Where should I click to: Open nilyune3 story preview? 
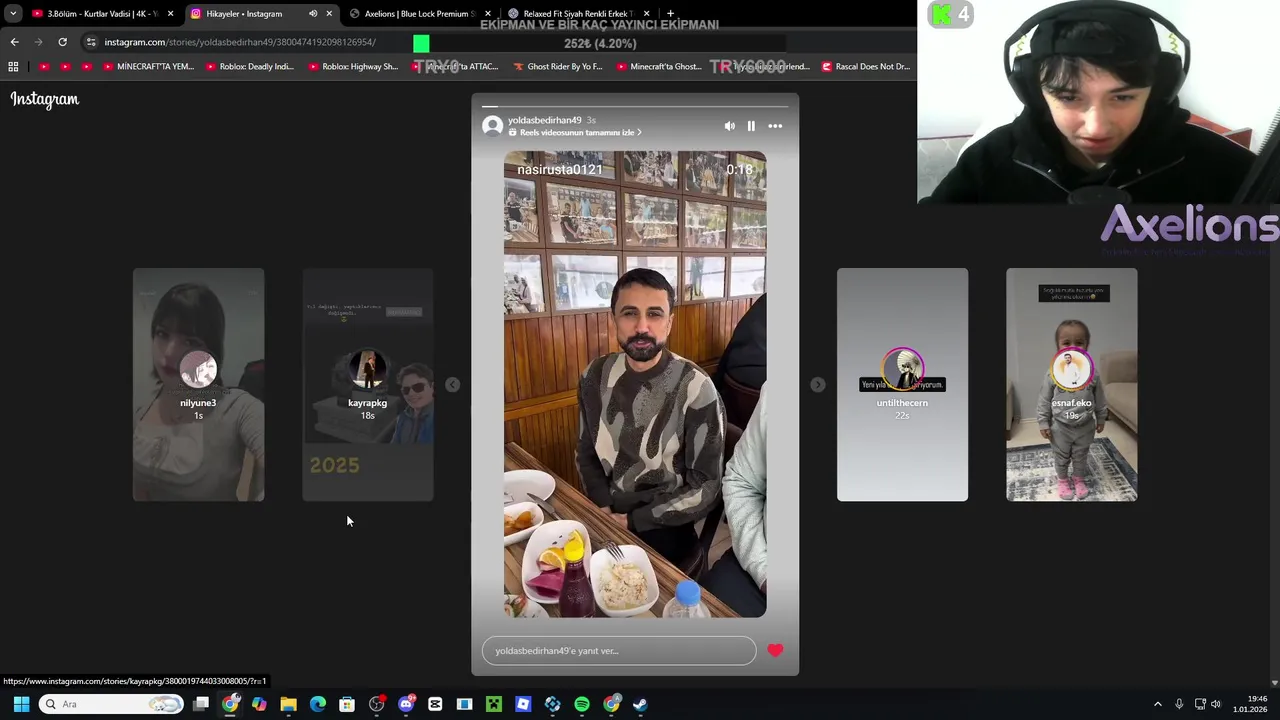tap(198, 384)
